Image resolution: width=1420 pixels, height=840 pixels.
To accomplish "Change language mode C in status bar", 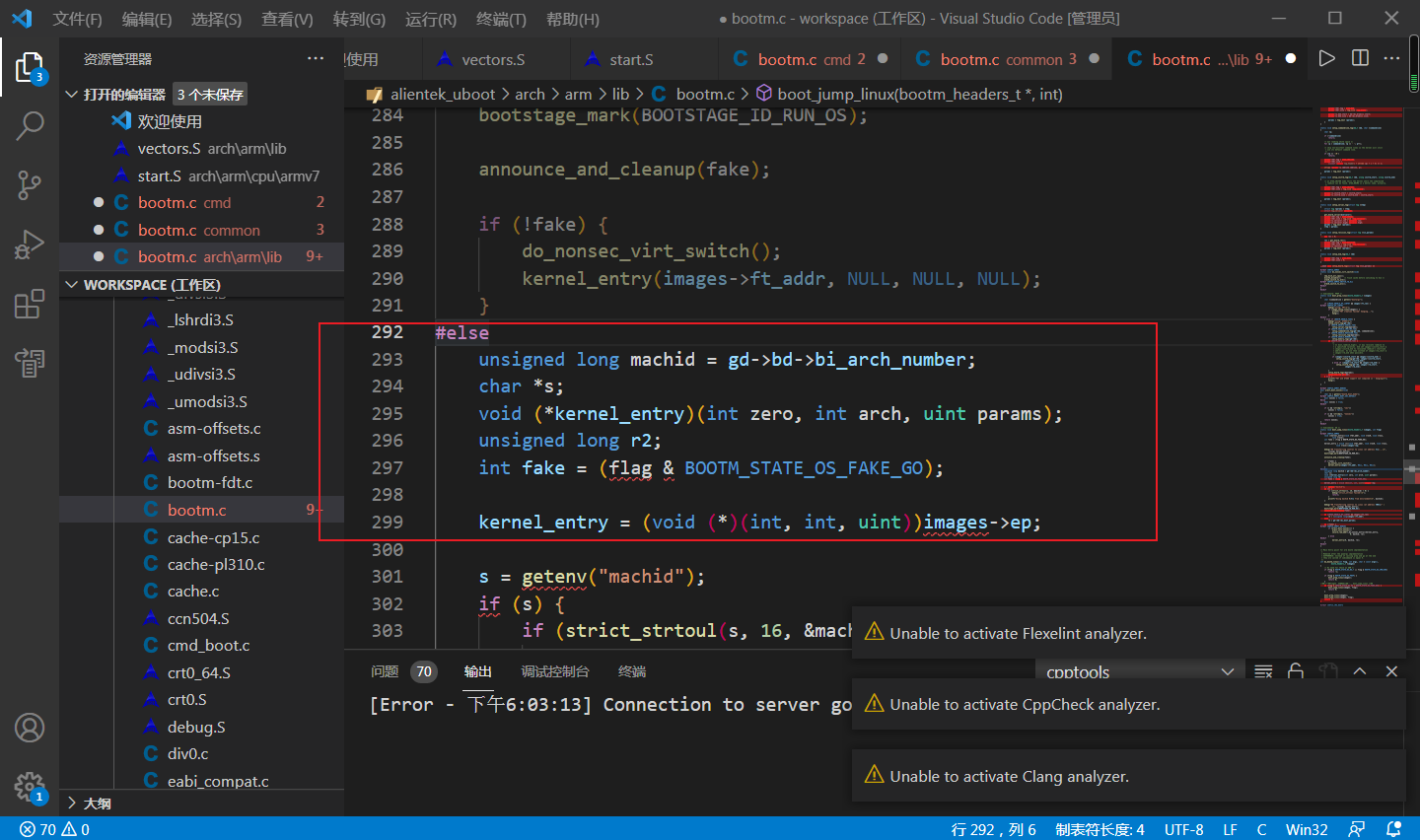I will point(1261,829).
